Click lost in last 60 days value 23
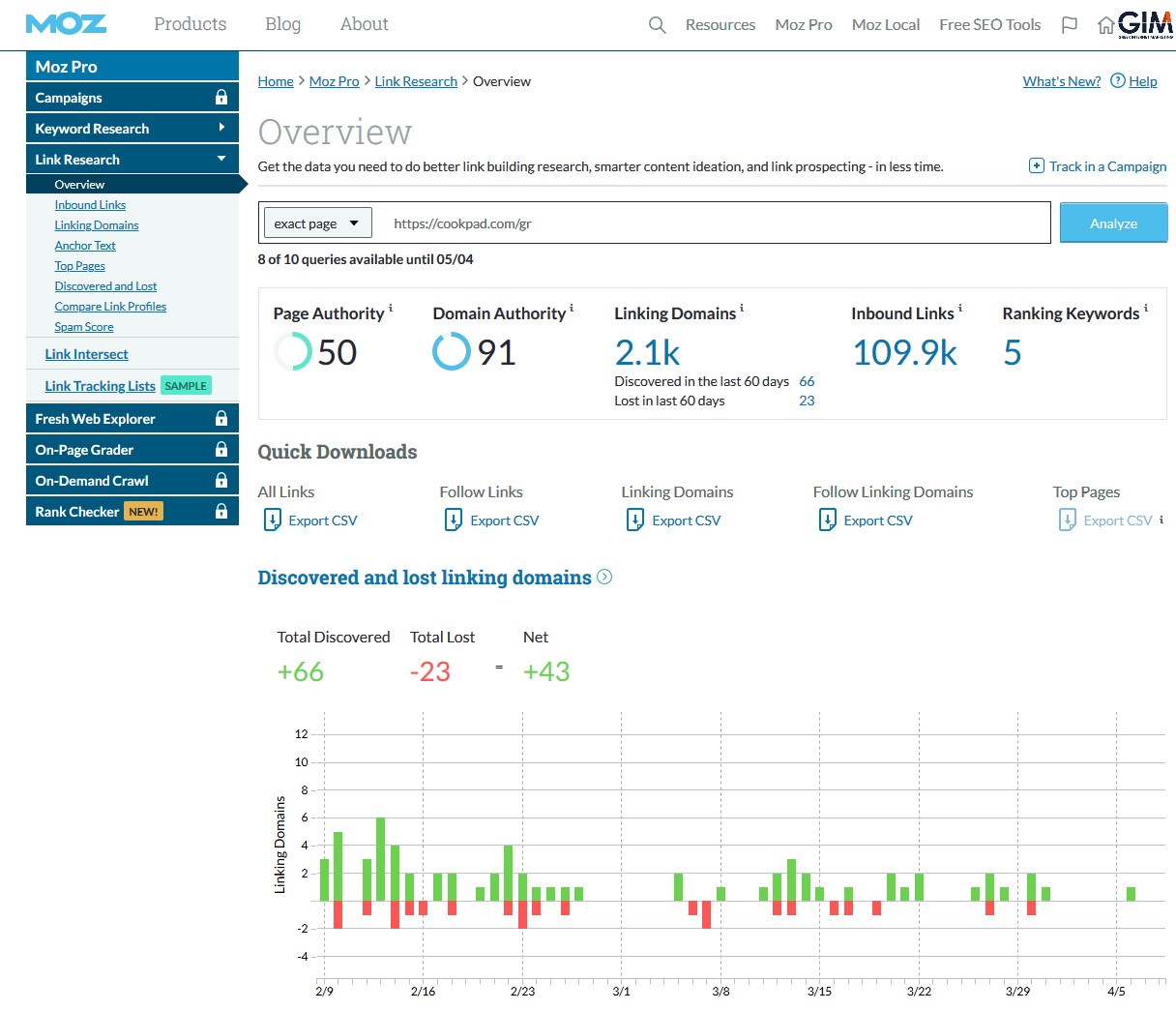This screenshot has height=1011, width=1176. click(x=807, y=401)
